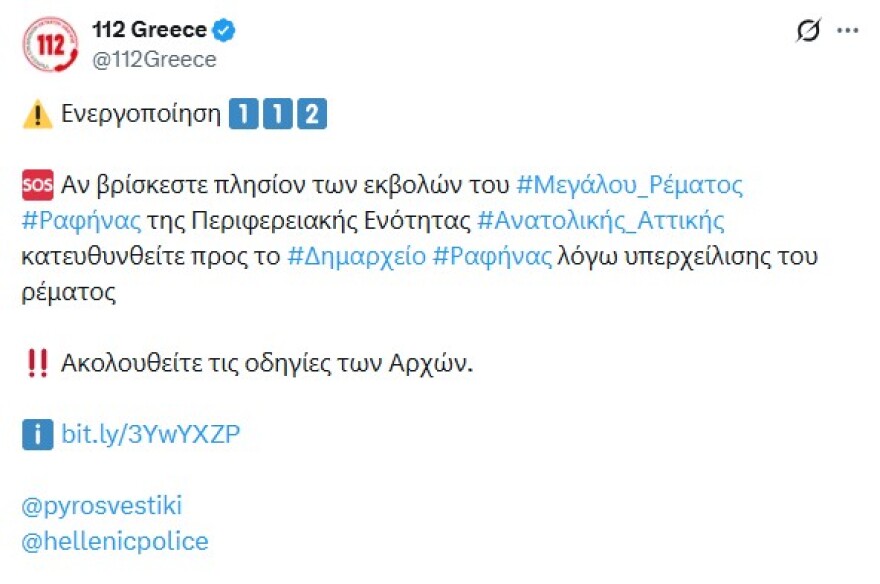Follow the bit.ly/3YwYXZP link

[x=151, y=434]
